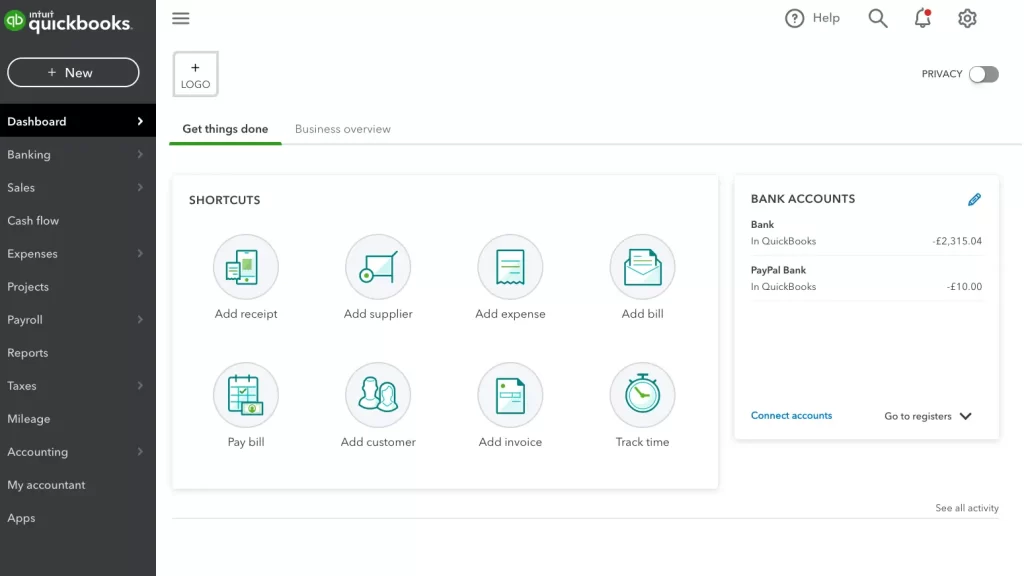
Task: Open the Add expense shortcut
Action: click(x=510, y=266)
